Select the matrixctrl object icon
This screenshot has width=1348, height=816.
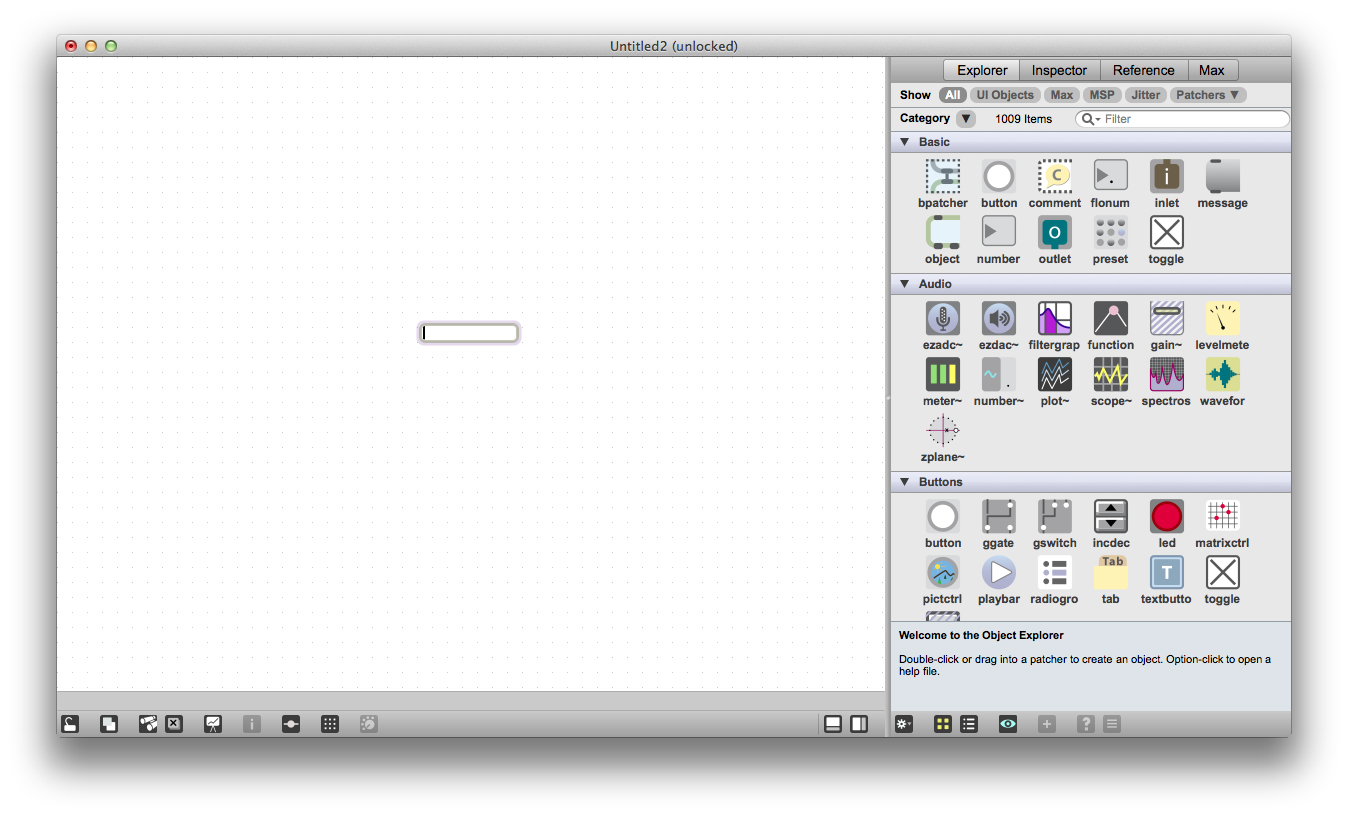click(1222, 517)
